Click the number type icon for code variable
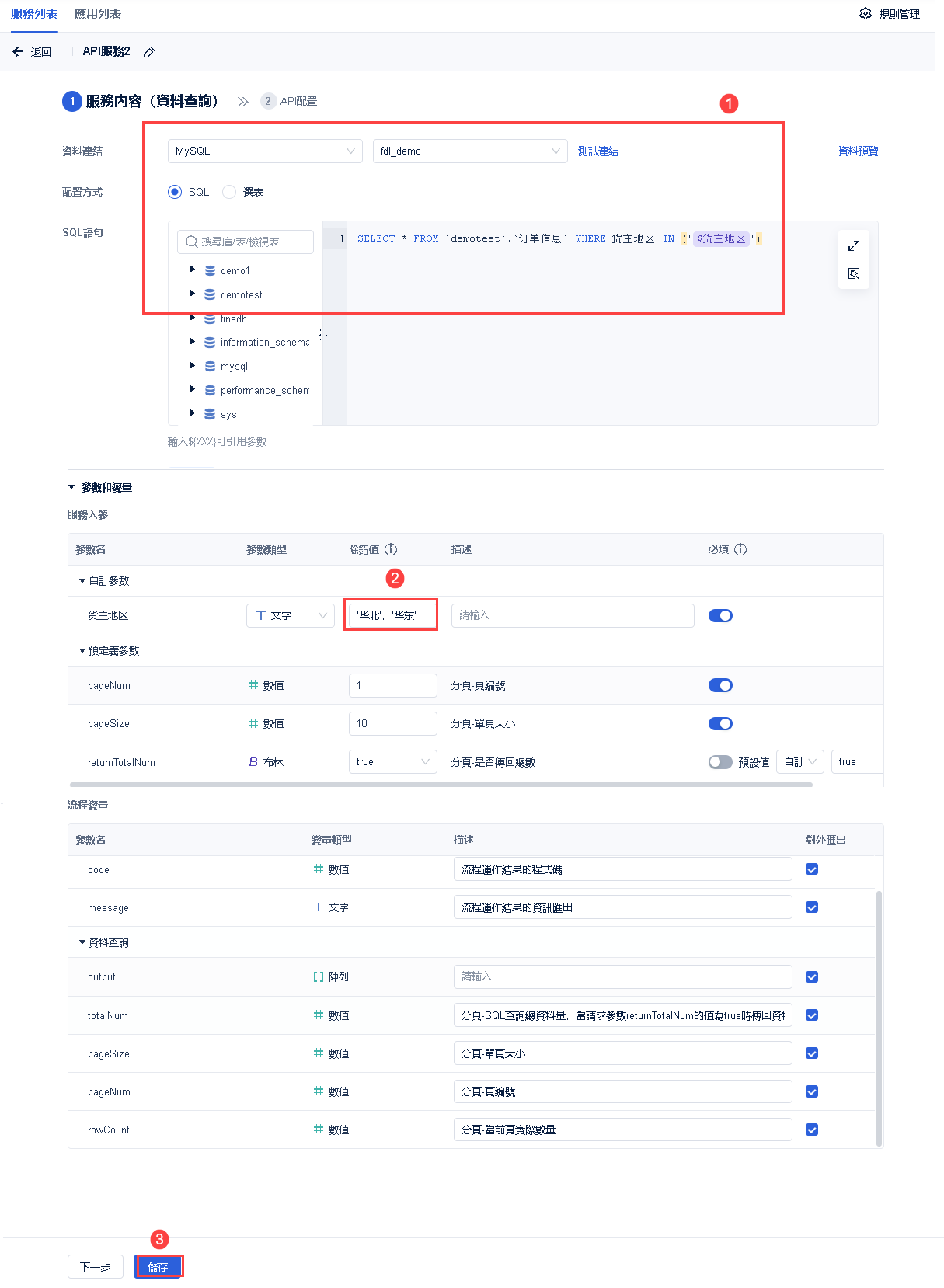The image size is (944, 1288). 318,869
